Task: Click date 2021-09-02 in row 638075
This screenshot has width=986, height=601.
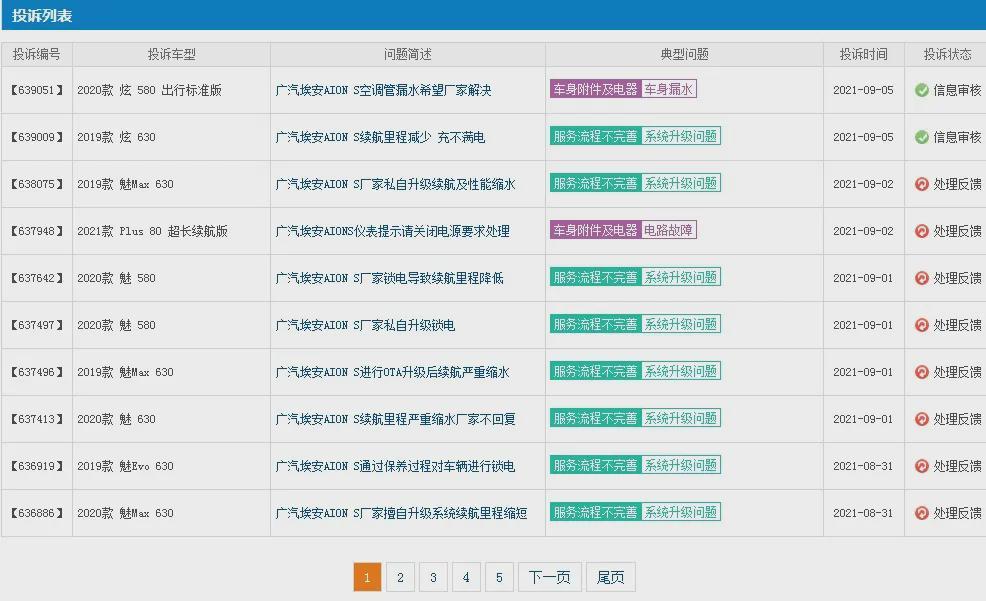Action: pos(863,184)
